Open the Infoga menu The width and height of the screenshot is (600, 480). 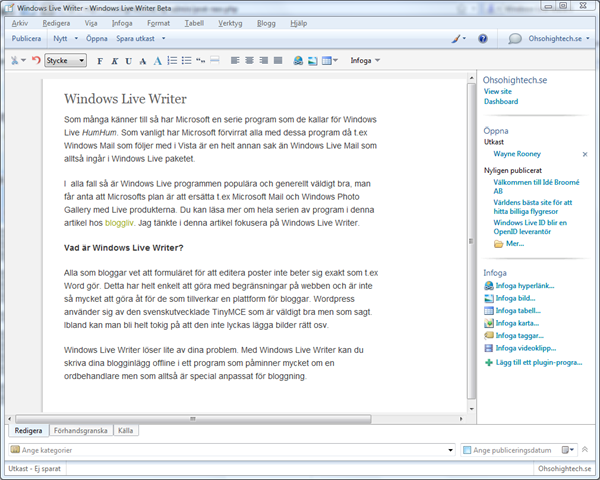click(122, 23)
